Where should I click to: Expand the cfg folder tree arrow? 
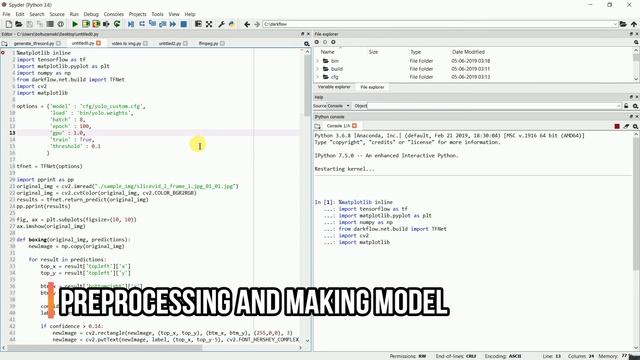317,77
